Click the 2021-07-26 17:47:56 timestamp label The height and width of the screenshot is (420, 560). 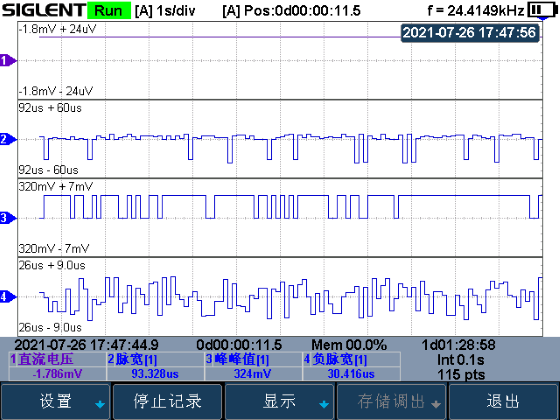(x=470, y=33)
